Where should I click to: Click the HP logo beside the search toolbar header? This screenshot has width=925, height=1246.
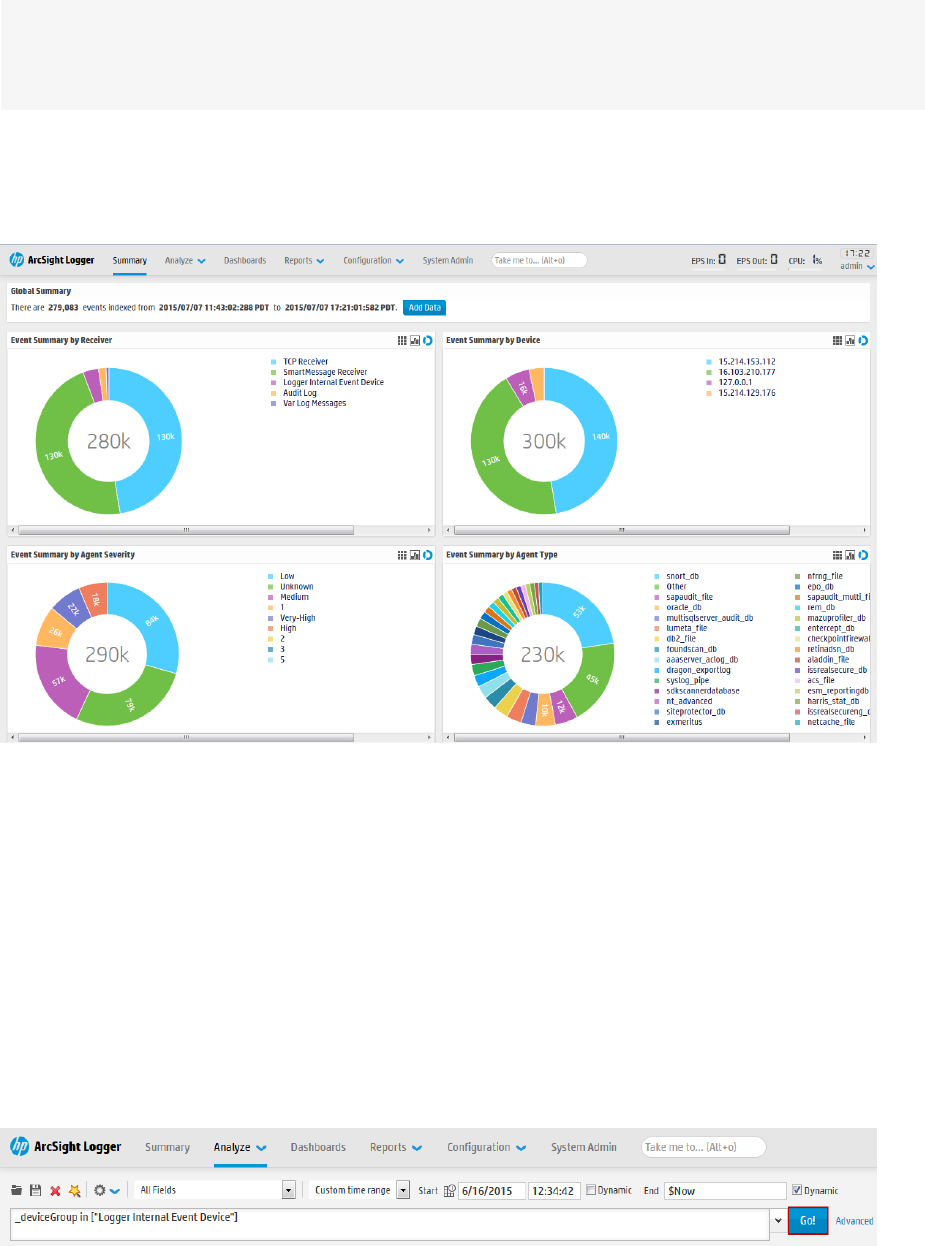coord(19,1147)
